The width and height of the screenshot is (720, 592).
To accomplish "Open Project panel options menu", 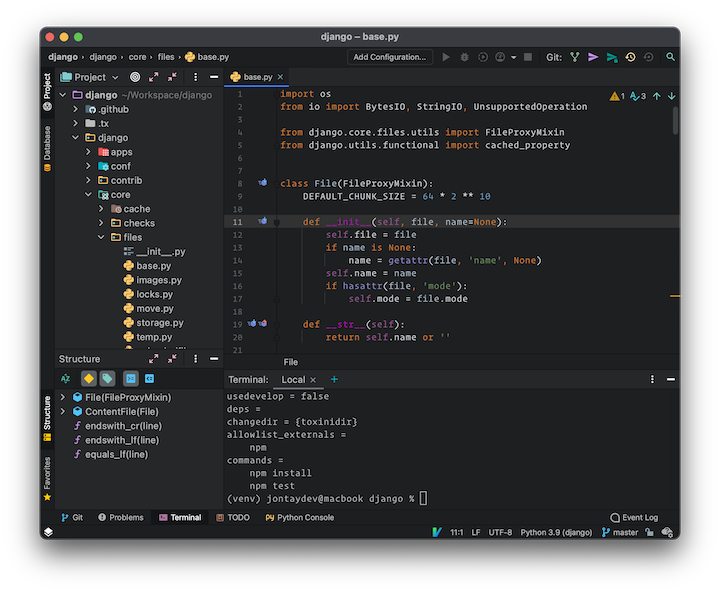I will 196,77.
